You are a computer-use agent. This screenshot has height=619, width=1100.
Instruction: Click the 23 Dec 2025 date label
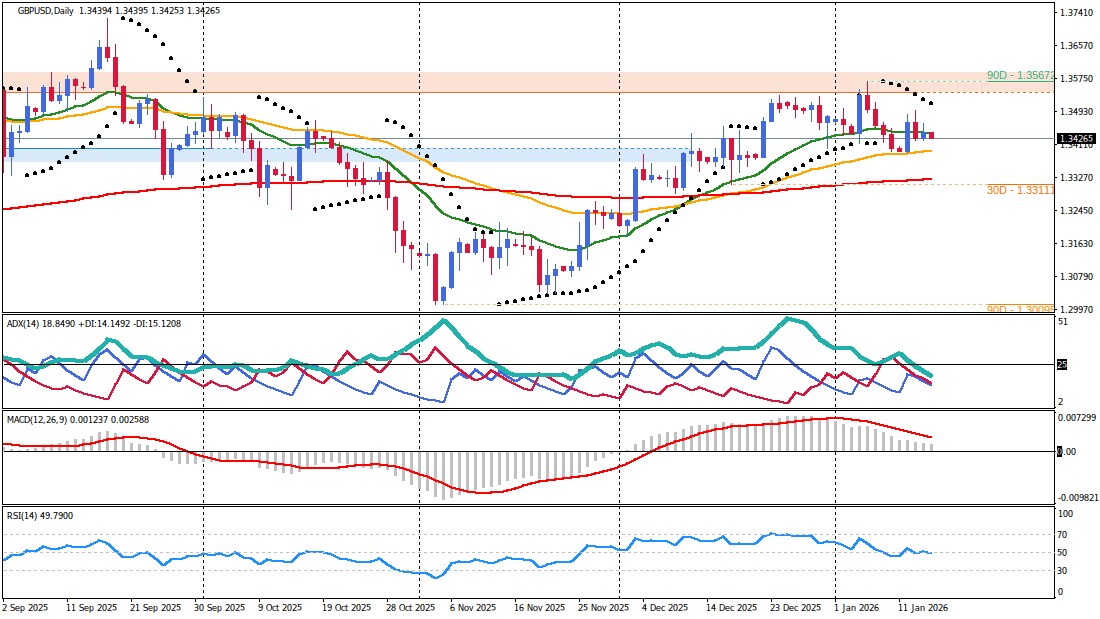click(795, 608)
